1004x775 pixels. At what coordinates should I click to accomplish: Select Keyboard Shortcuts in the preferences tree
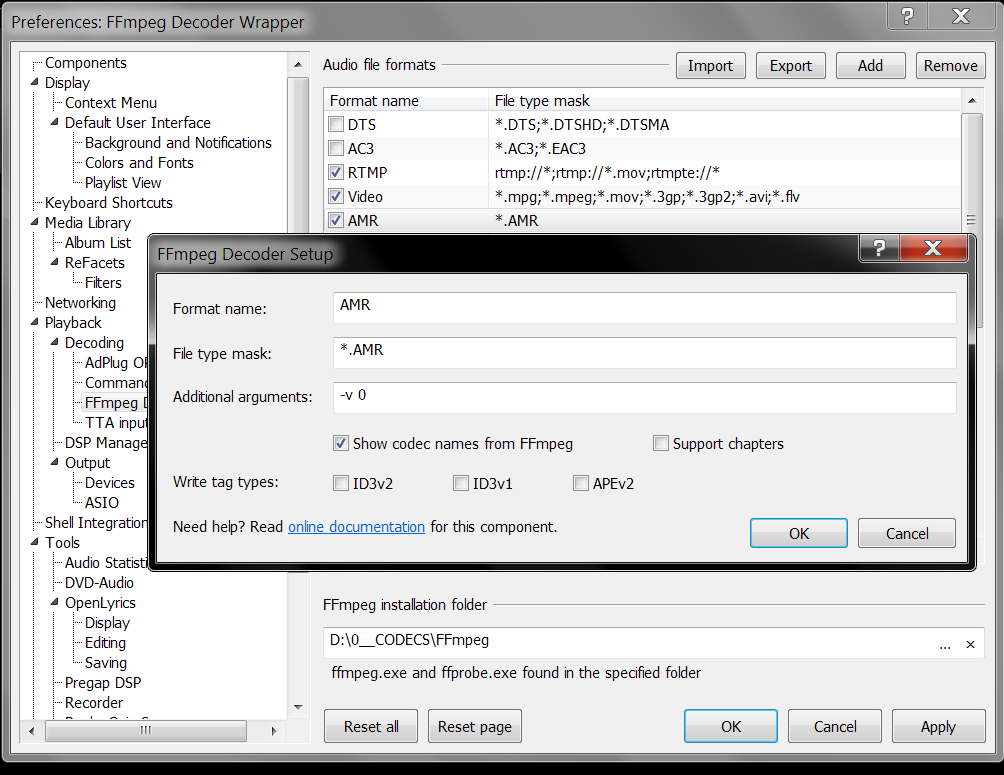pos(108,203)
